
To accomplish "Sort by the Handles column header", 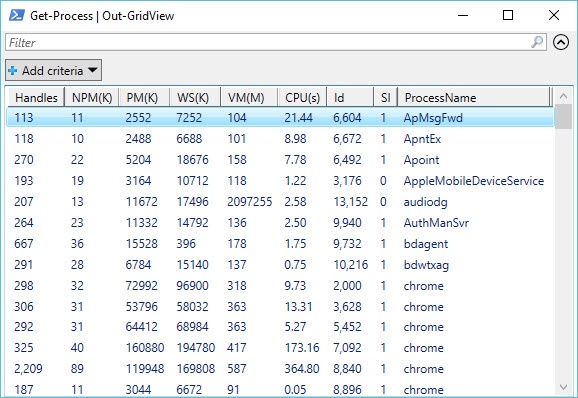I will click(36, 98).
